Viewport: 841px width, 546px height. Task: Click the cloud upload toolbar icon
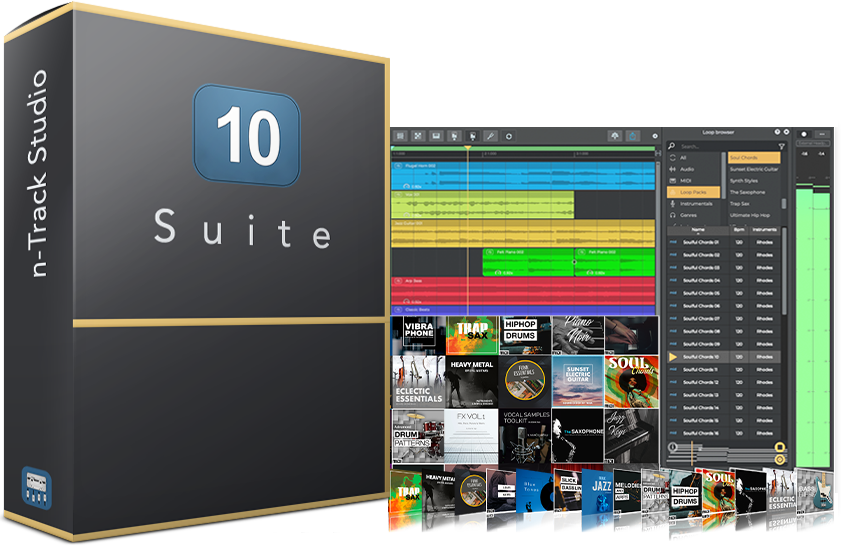(615, 136)
